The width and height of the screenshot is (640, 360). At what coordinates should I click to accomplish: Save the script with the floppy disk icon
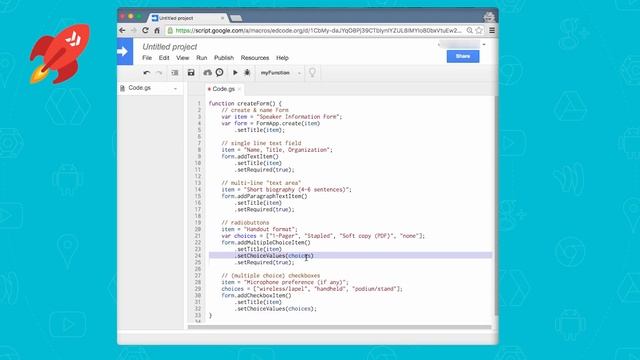click(x=191, y=73)
